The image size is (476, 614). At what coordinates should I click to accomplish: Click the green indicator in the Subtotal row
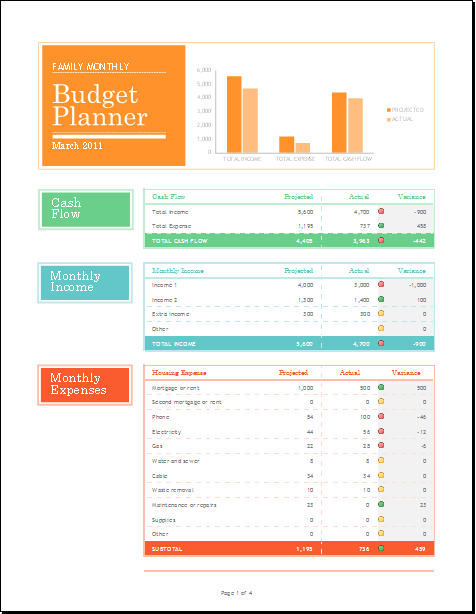click(x=381, y=548)
